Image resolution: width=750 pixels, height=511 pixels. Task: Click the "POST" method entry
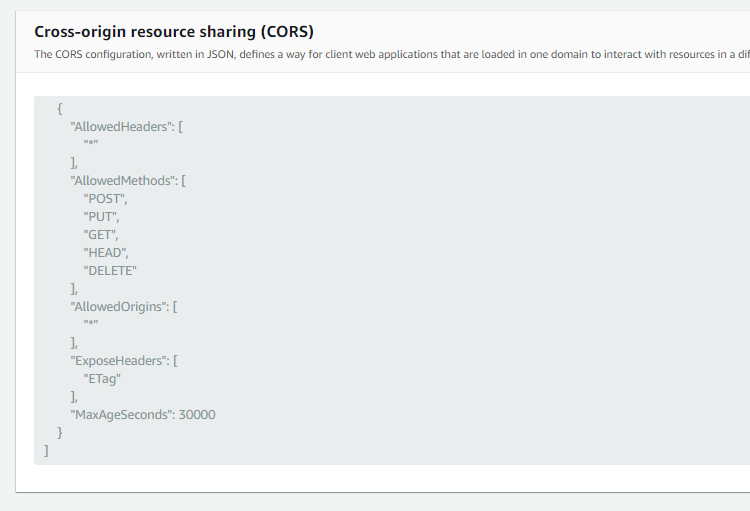pos(105,199)
